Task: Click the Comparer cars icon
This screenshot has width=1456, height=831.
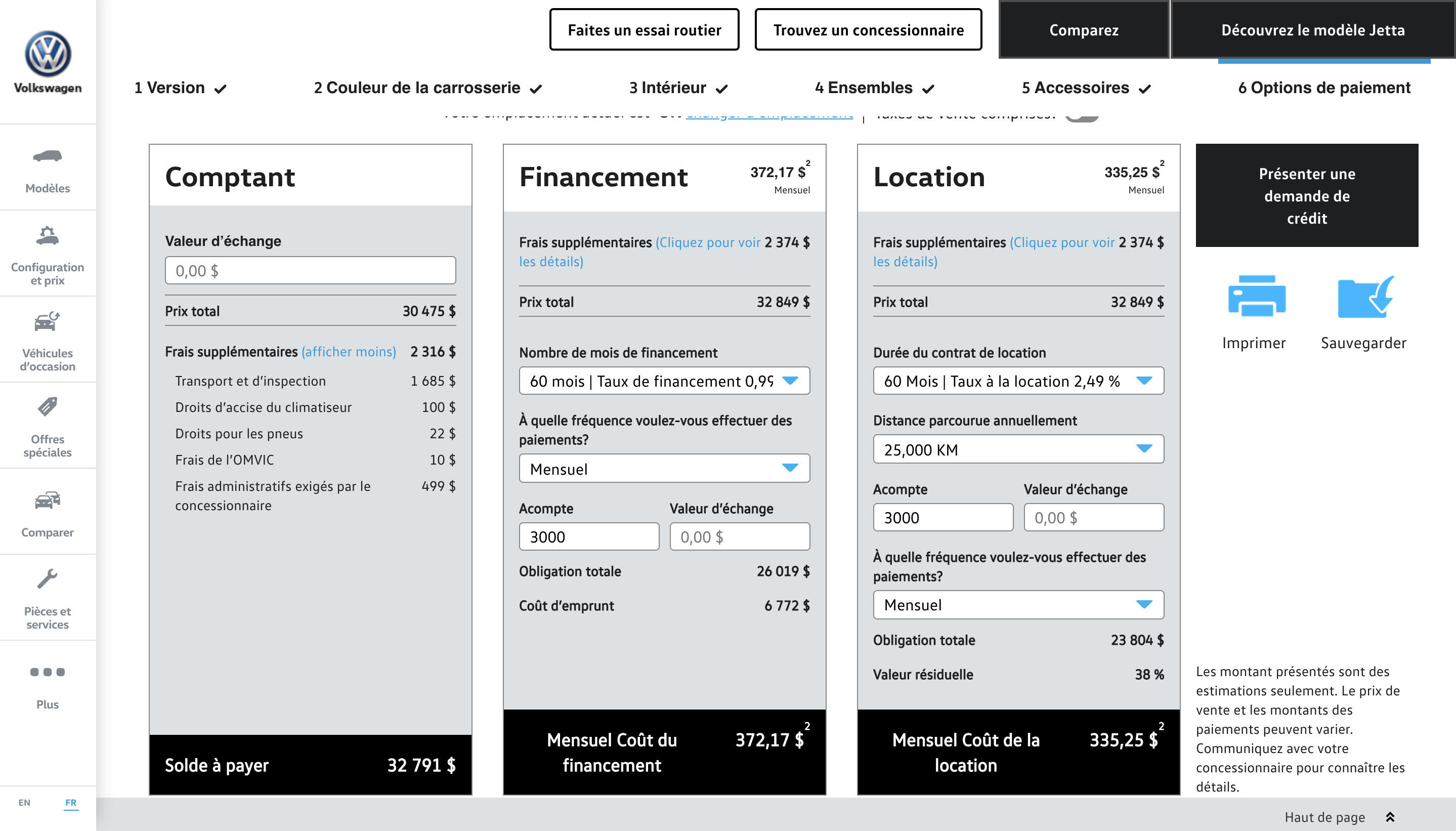Action: (48, 500)
